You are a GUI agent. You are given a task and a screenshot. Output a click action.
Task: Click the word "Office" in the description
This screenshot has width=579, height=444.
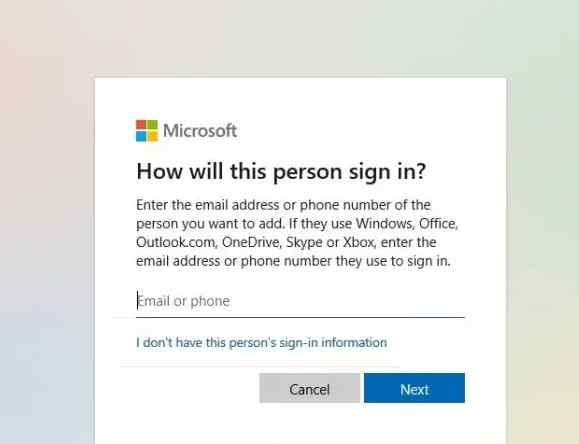[x=438, y=224]
